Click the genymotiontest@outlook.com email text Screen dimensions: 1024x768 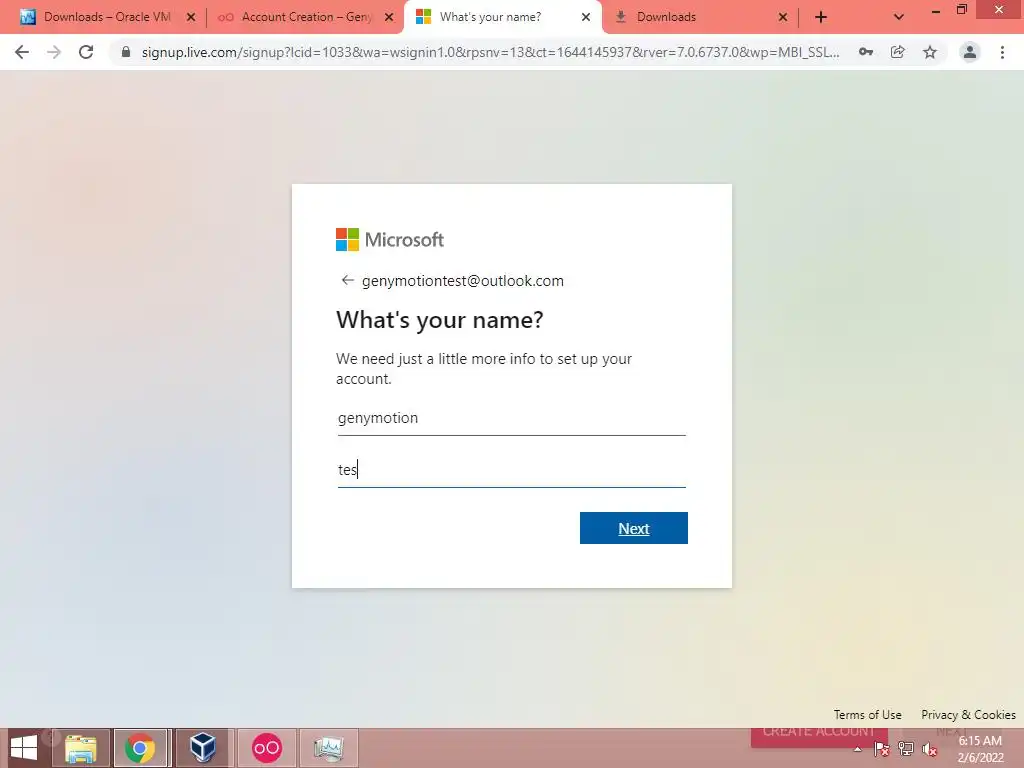[462, 281]
